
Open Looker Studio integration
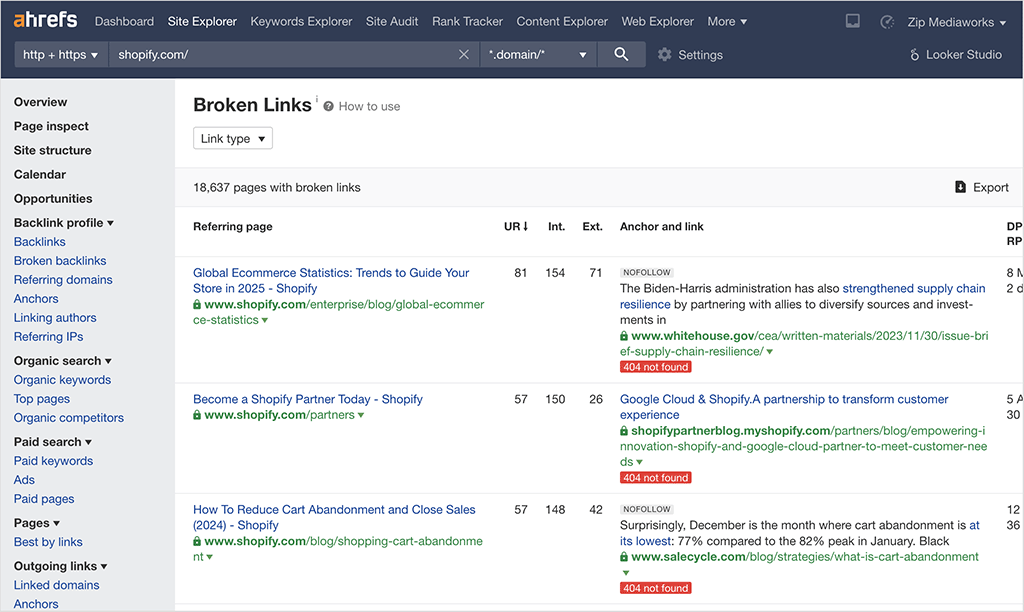(x=955, y=55)
